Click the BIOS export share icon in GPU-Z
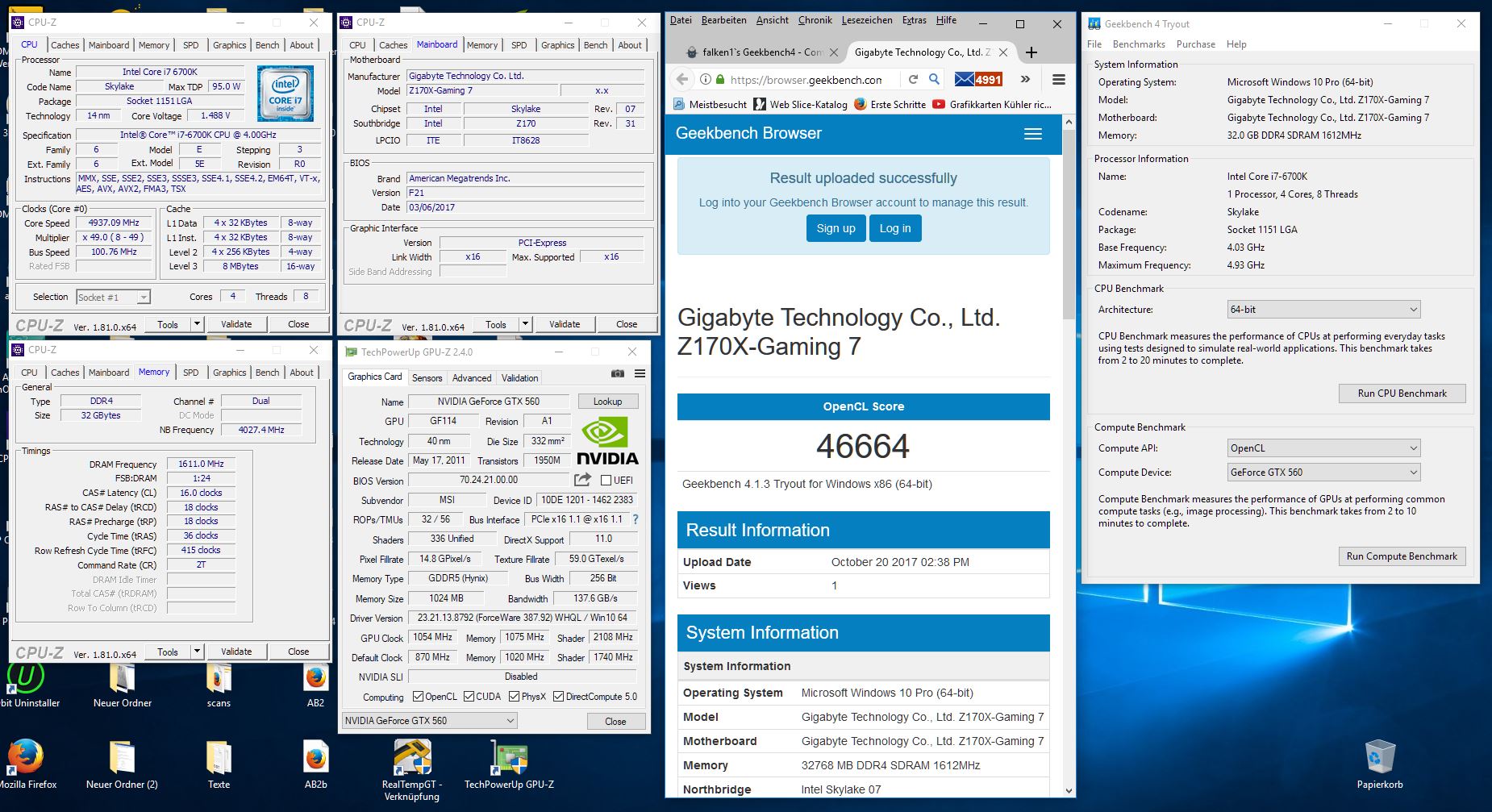The image size is (1492, 812). (582, 480)
